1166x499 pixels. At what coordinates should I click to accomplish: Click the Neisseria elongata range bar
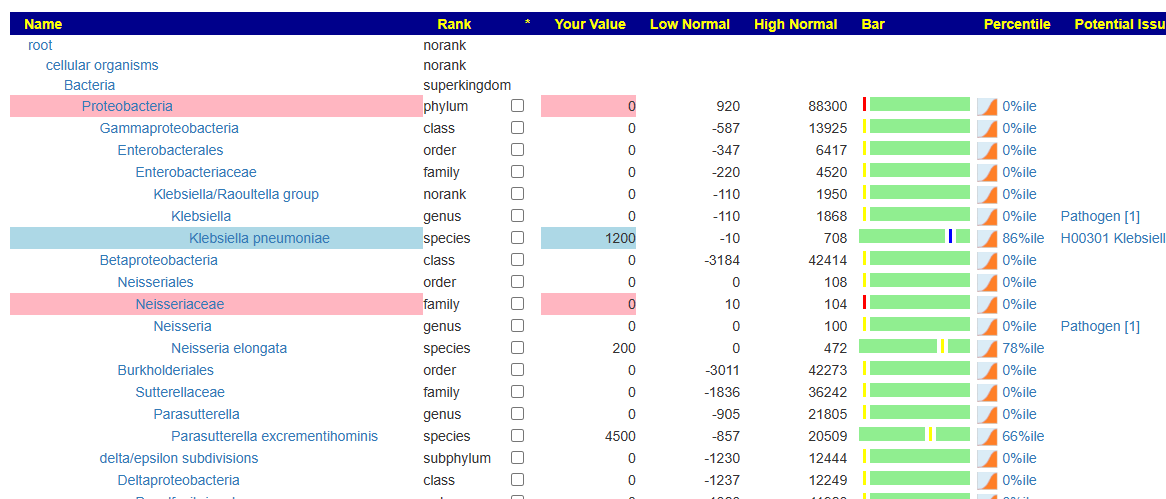pos(915,346)
